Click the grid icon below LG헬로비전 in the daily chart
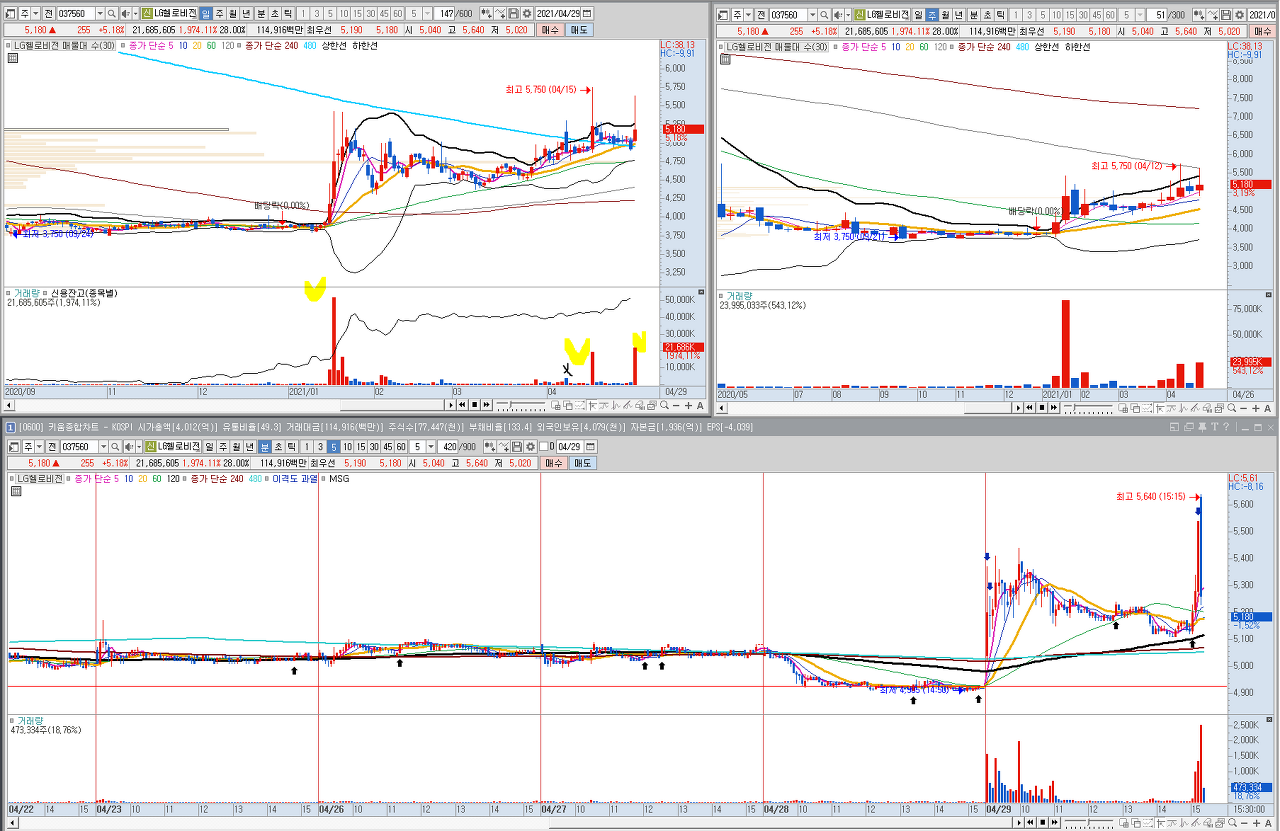Viewport: 1280px width, 831px height. [12, 58]
